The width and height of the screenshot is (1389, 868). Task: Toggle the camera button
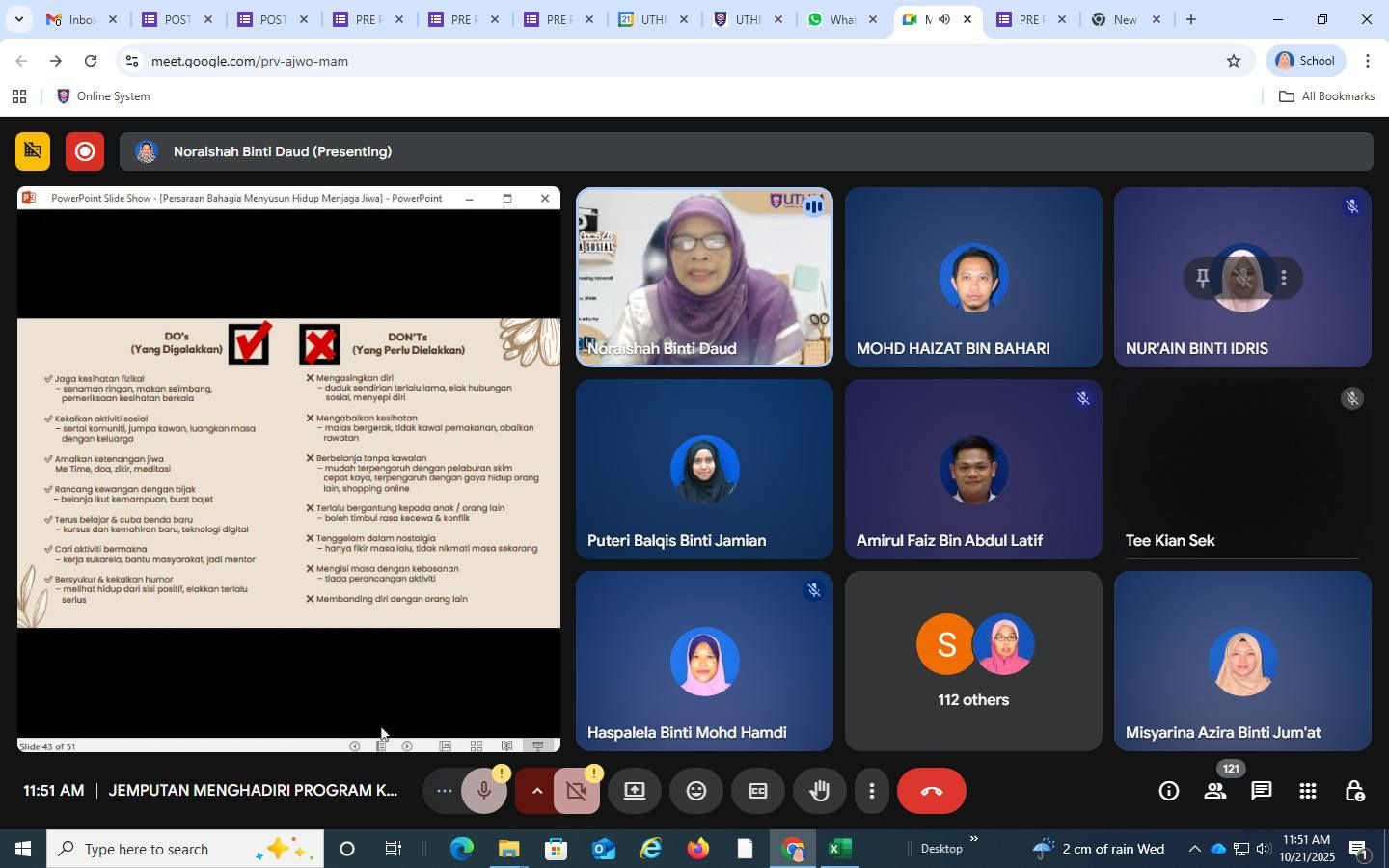pos(577,792)
